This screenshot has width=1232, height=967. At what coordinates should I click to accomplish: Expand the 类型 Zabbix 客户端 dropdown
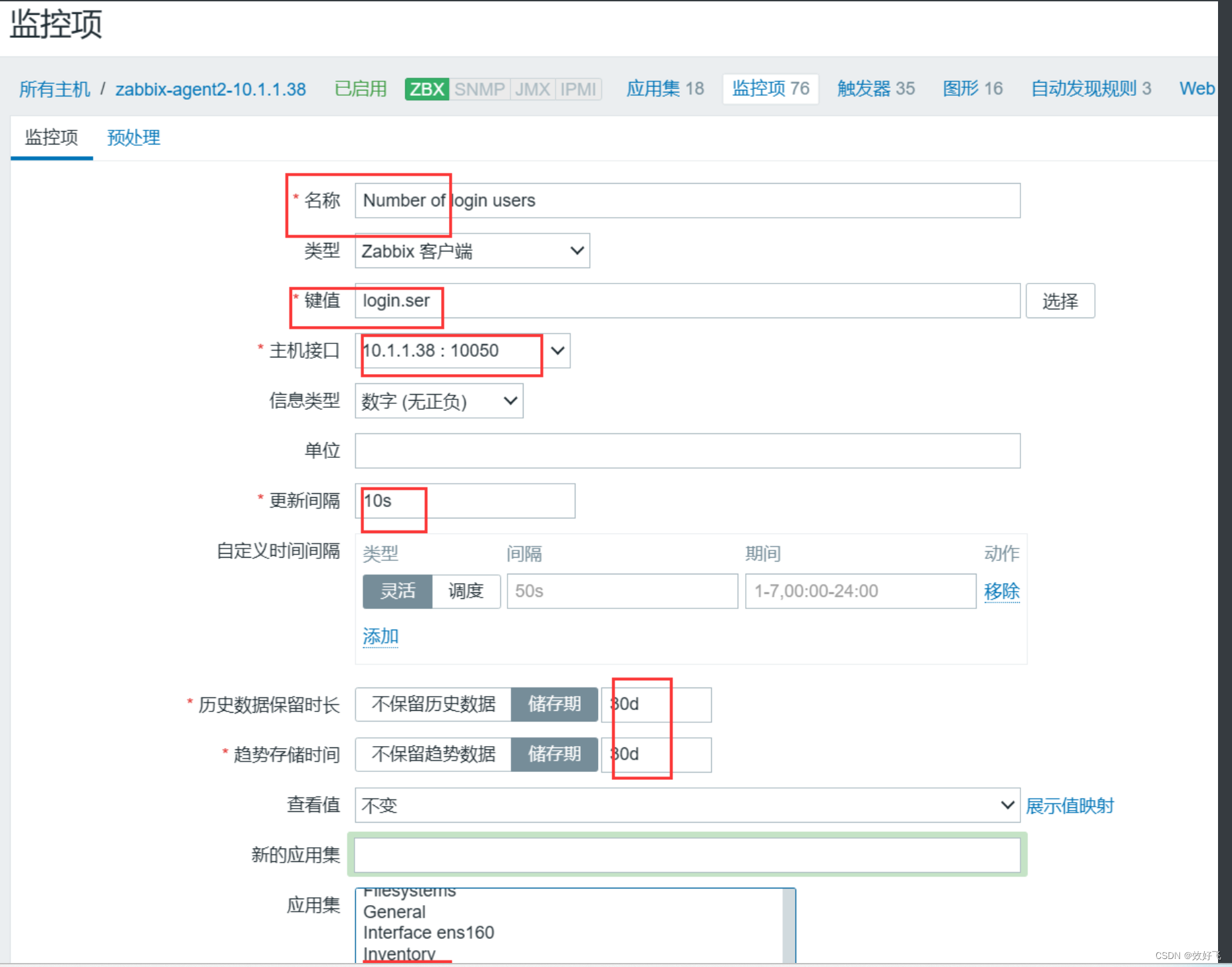pyautogui.click(x=472, y=251)
